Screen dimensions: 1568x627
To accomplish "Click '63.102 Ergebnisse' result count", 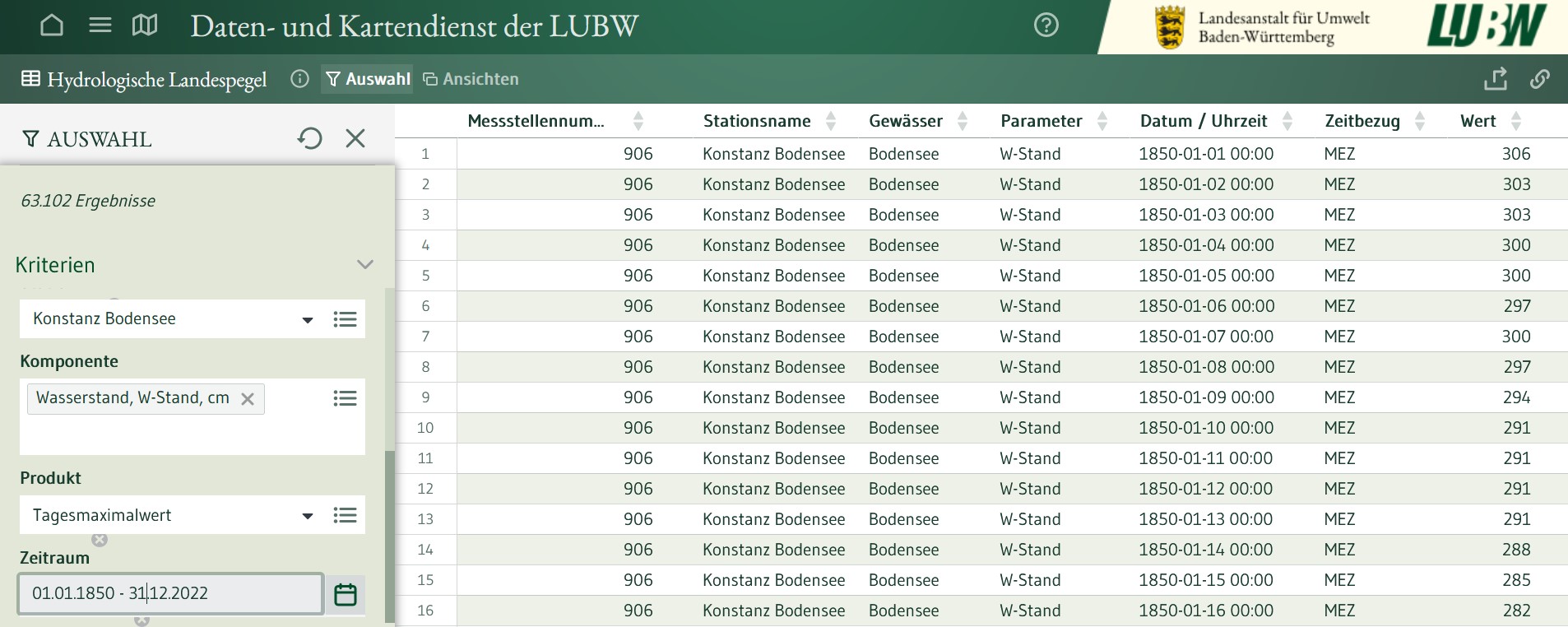I will [x=88, y=201].
